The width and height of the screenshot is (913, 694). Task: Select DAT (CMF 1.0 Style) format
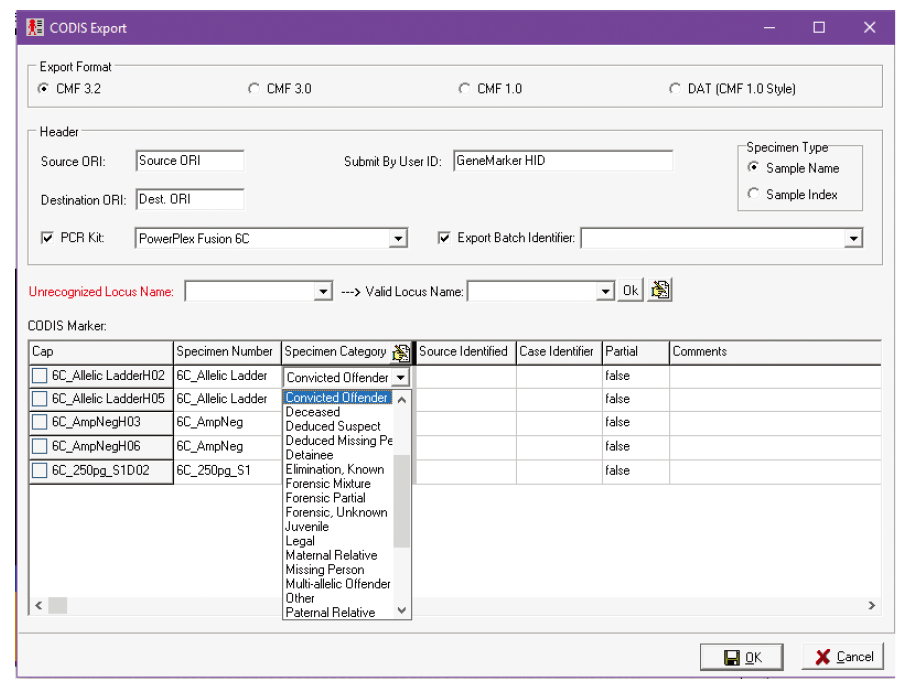(x=675, y=88)
